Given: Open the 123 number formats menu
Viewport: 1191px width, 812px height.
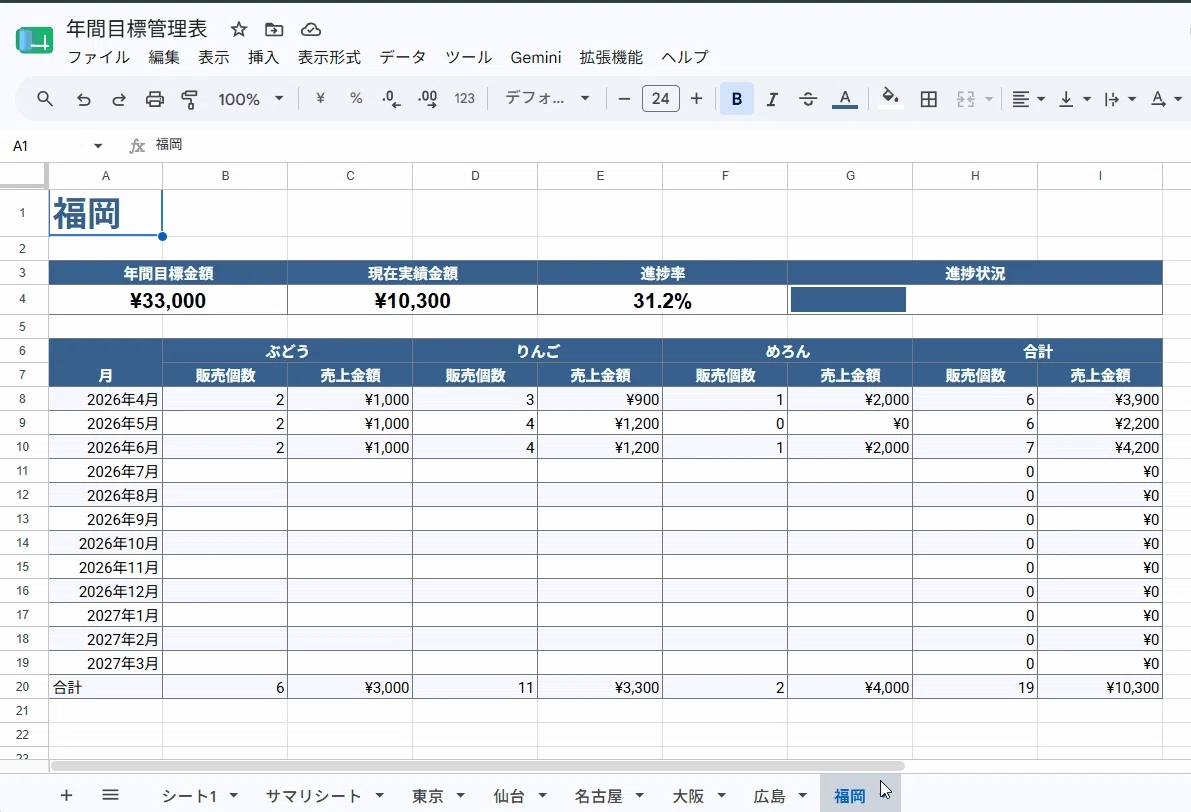Looking at the screenshot, I should 464,99.
